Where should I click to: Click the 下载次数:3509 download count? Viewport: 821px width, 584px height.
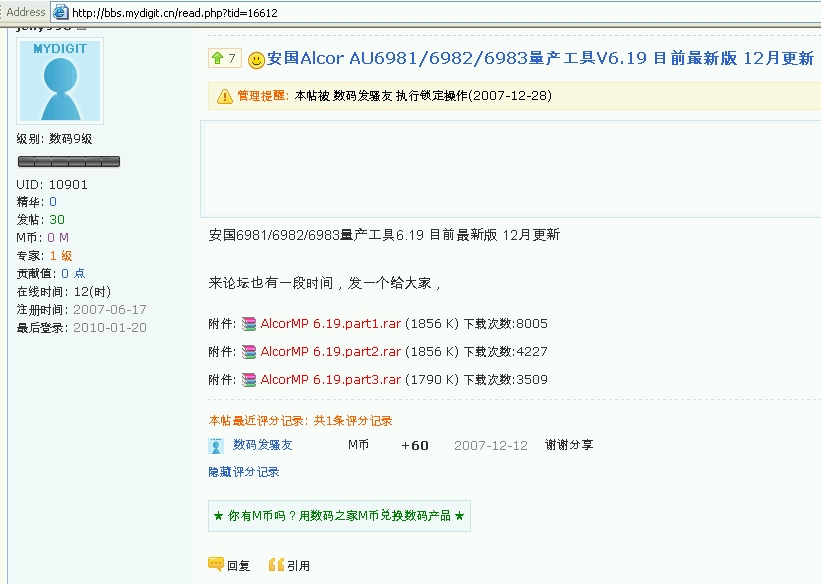point(506,379)
